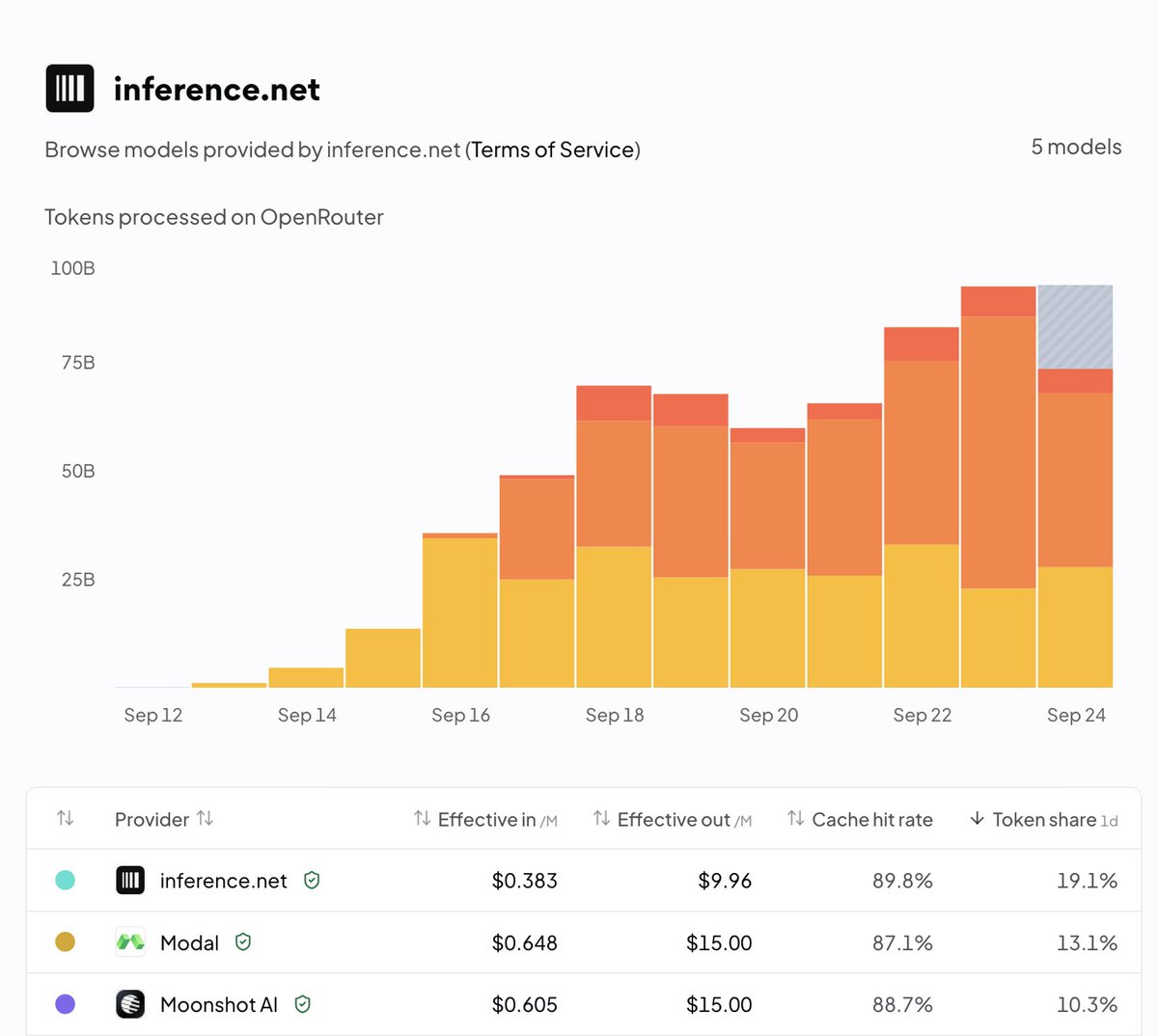Sort by Cache hit rate column
This screenshot has height=1036, width=1158.
click(860, 819)
